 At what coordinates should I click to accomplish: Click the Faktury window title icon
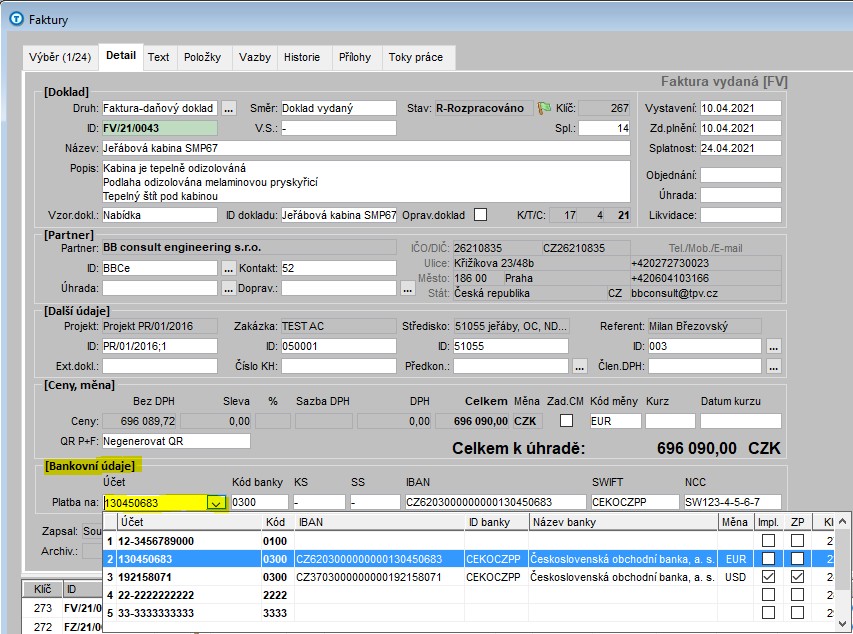pyautogui.click(x=14, y=19)
